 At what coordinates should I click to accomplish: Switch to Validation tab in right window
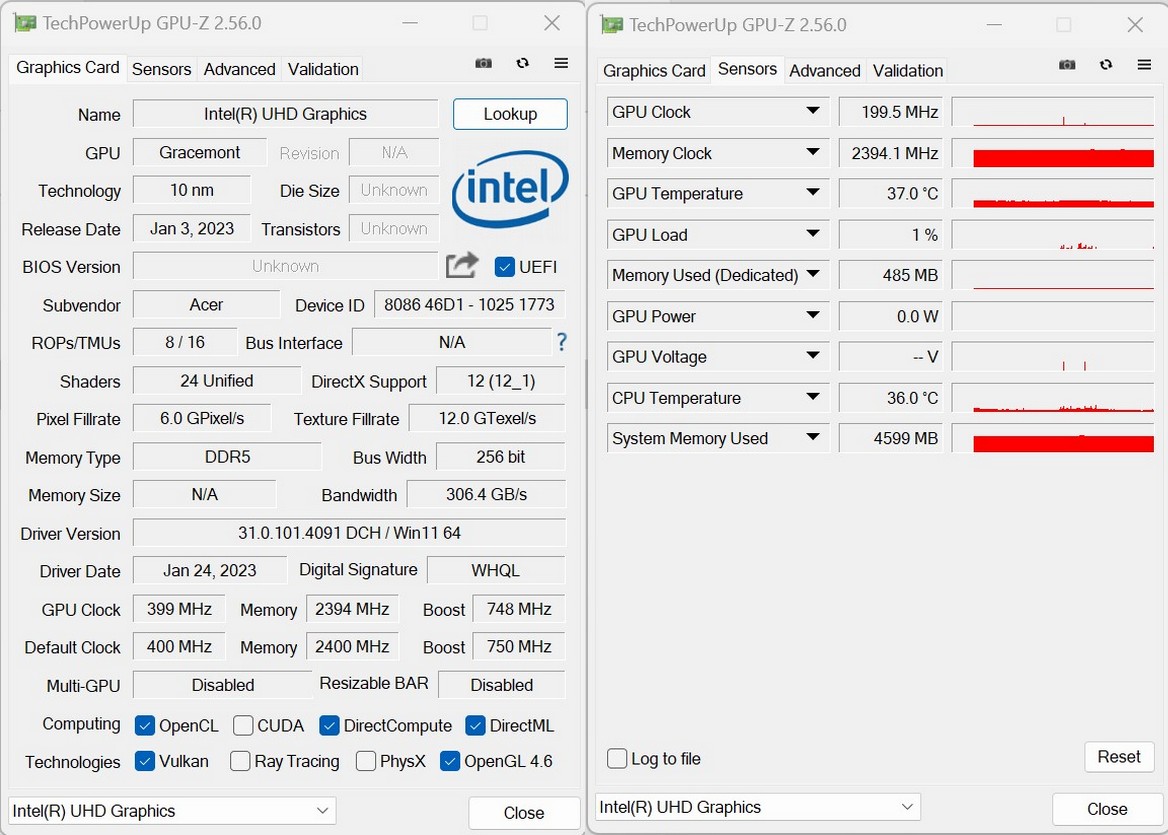pos(908,71)
